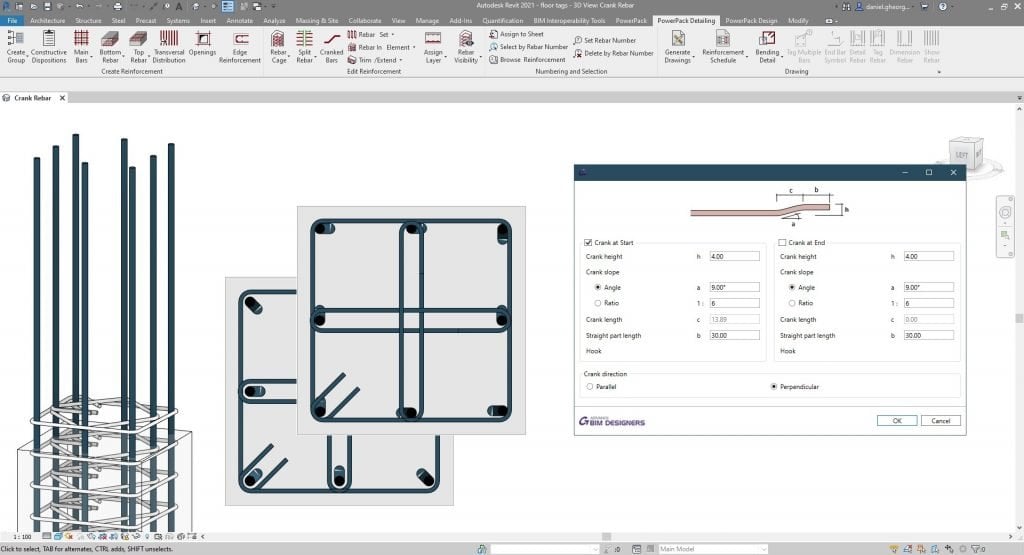The image size is (1024, 555).
Task: Open the File menu
Action: (12, 20)
